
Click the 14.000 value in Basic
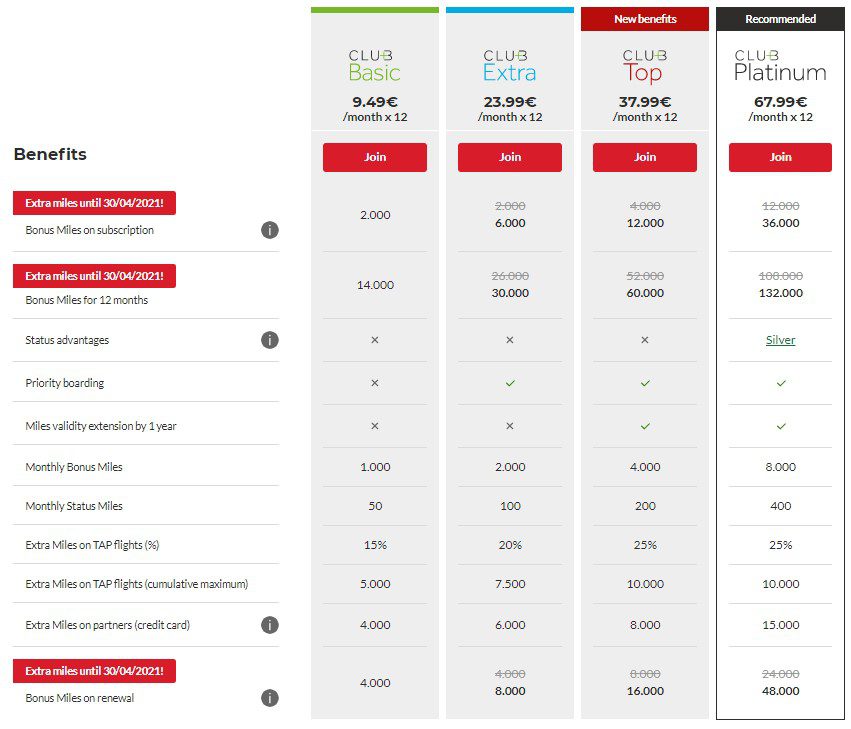tap(375, 286)
